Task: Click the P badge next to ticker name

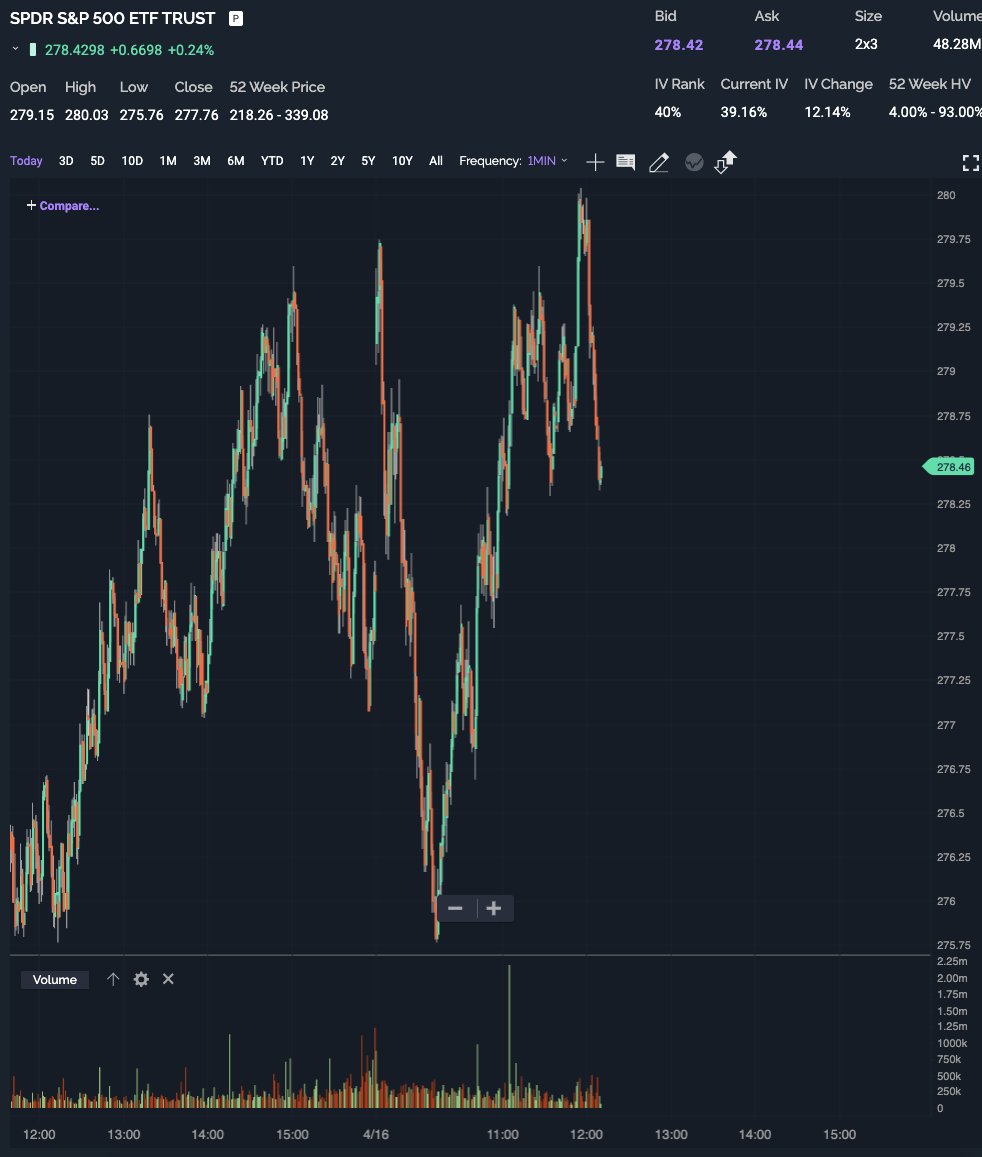Action: click(x=236, y=18)
